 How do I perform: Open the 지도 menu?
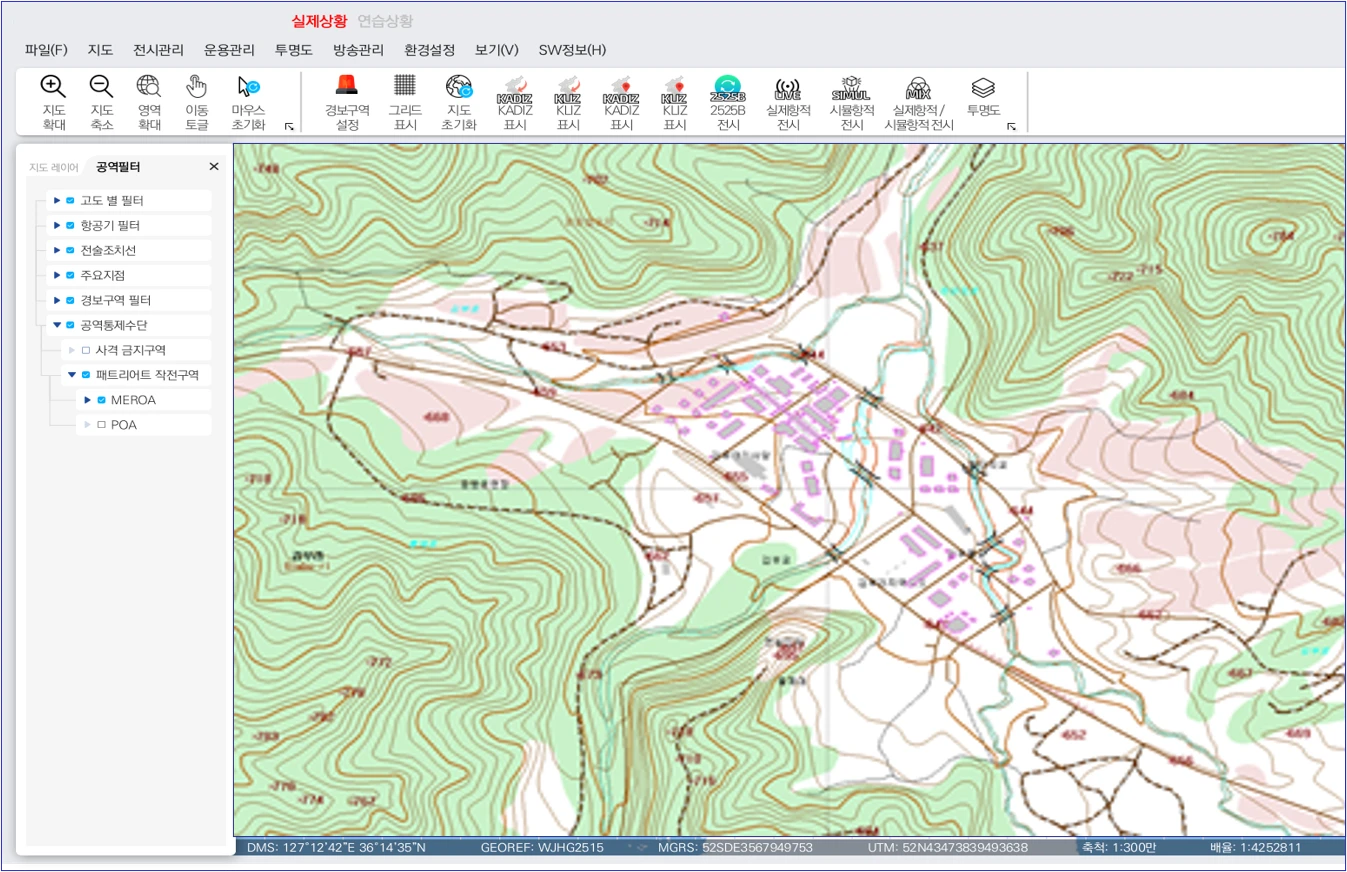100,50
